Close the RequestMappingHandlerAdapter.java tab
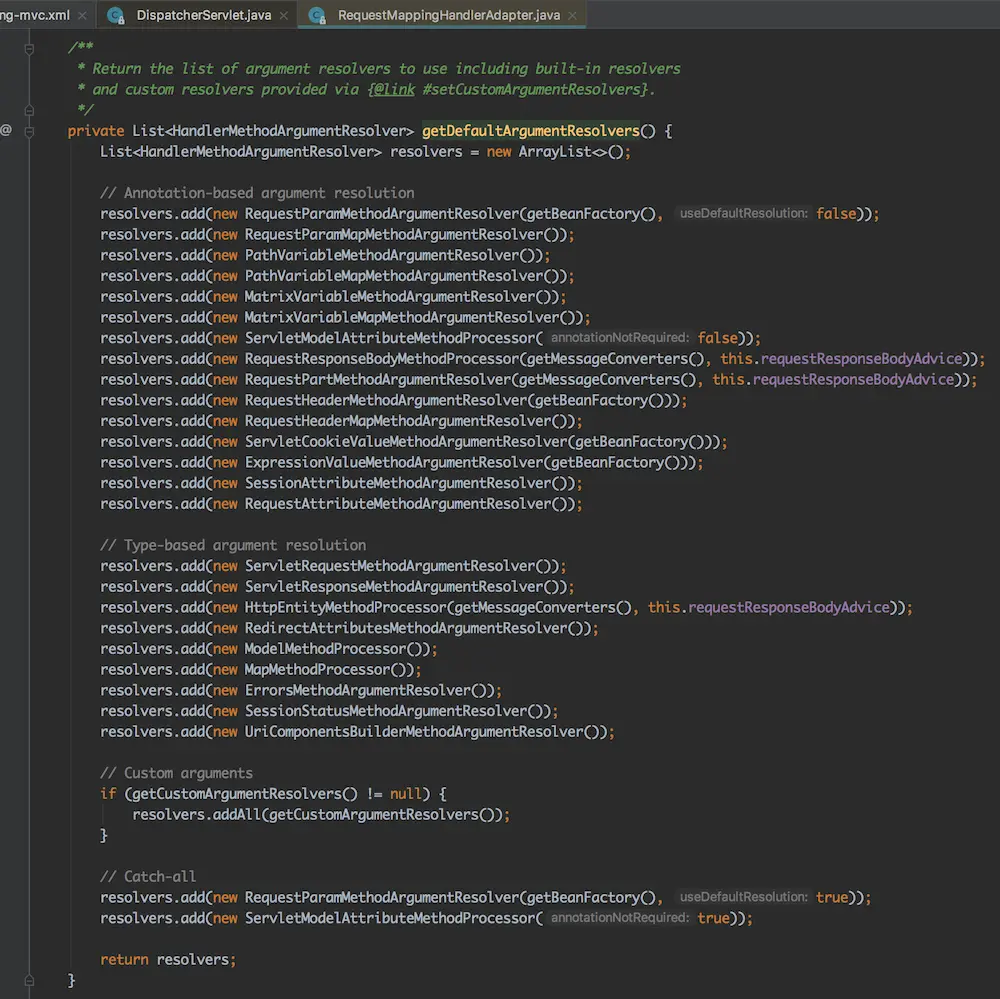 click(x=573, y=15)
